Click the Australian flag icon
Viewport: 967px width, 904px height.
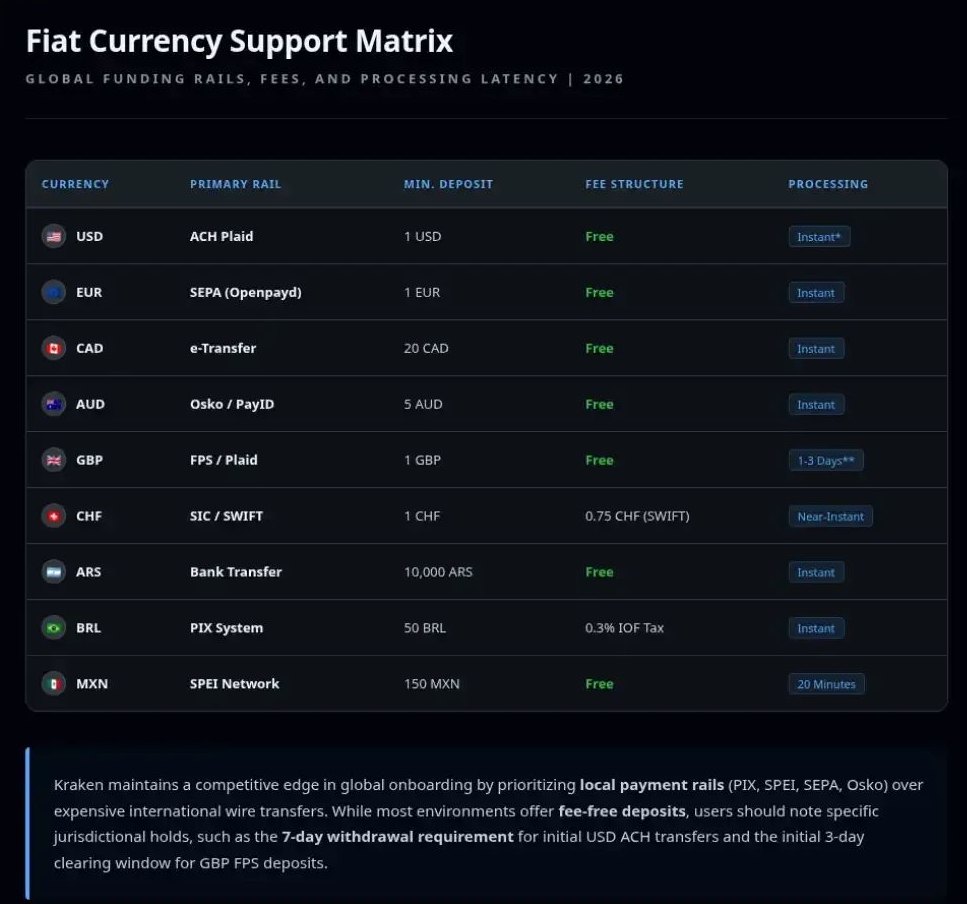pos(53,405)
